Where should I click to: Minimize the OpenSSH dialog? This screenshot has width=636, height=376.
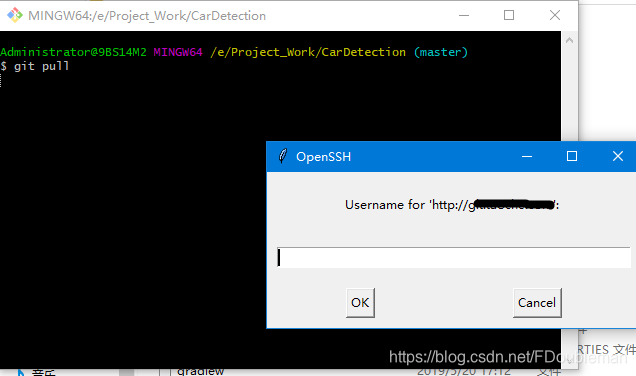[527, 156]
